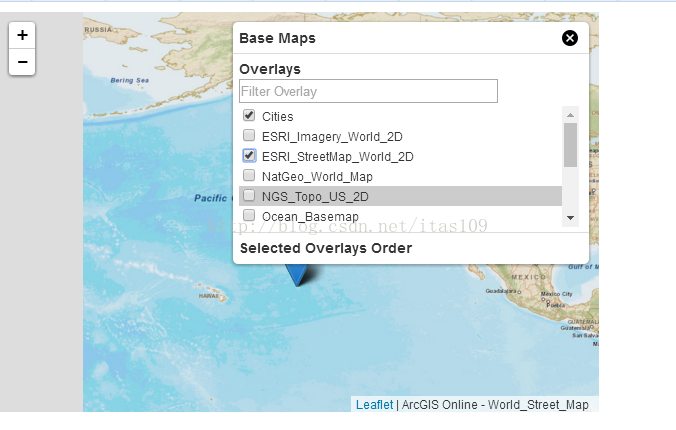Focus the Filter Overlay input field

pyautogui.click(x=368, y=91)
